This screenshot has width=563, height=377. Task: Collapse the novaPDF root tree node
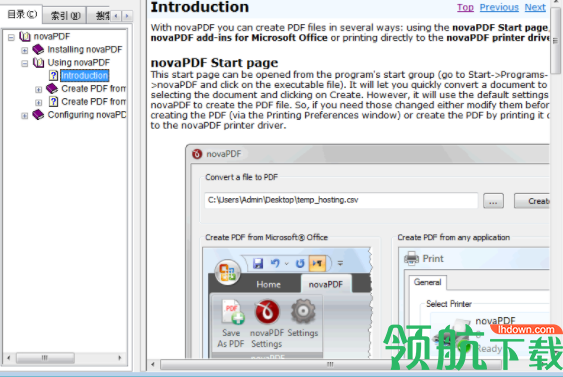11,37
